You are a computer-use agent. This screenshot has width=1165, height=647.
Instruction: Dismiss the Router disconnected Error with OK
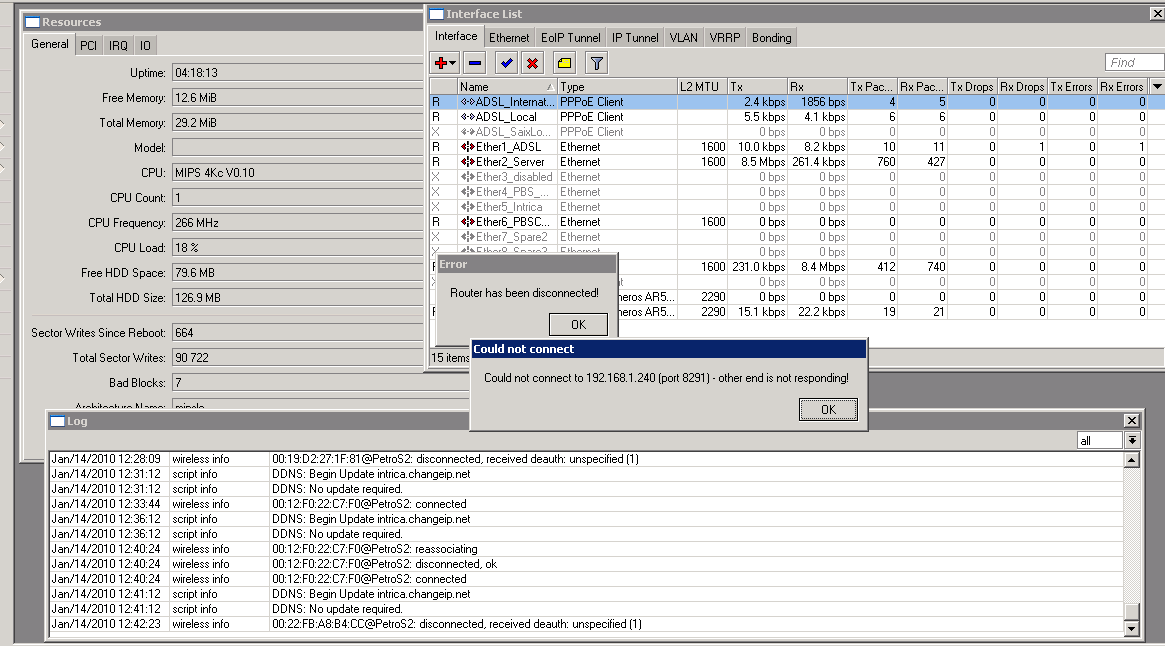(578, 324)
